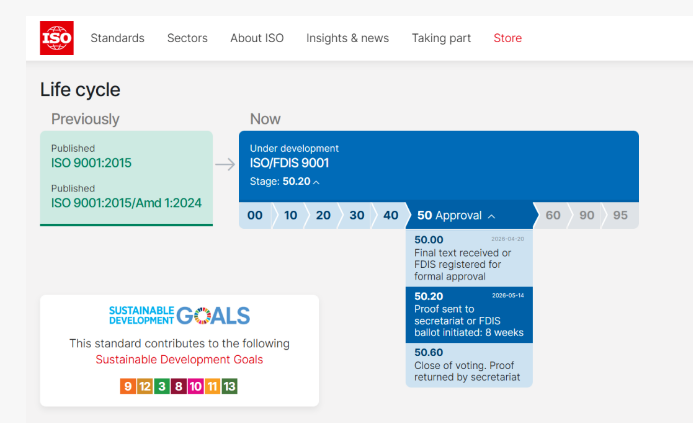Select the 50.20 substage entry
Image resolution: width=693 pixels, height=423 pixels.
469,315
